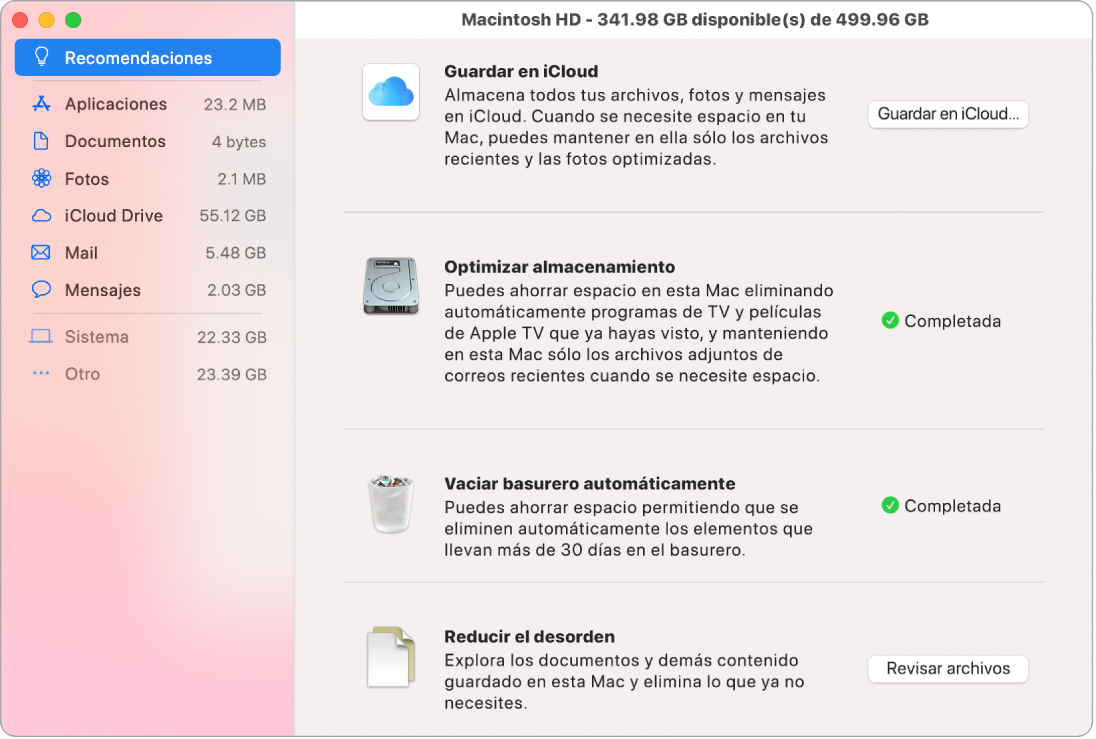Select the Recomendaciones lightbulb icon
The height and width of the screenshot is (739, 1096).
coord(40,58)
